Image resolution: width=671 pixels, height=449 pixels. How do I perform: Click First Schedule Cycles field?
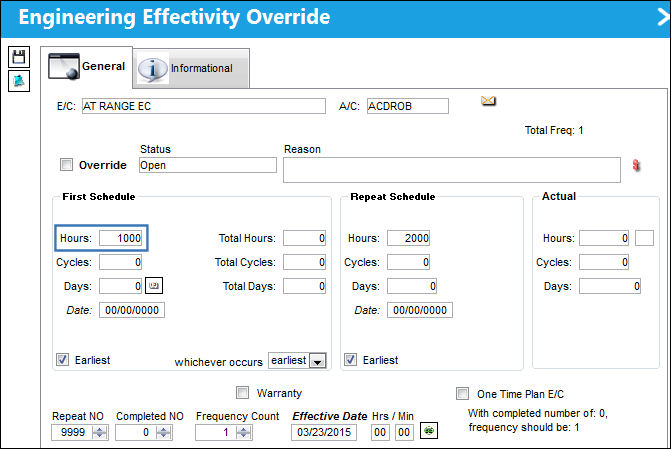click(x=120, y=262)
